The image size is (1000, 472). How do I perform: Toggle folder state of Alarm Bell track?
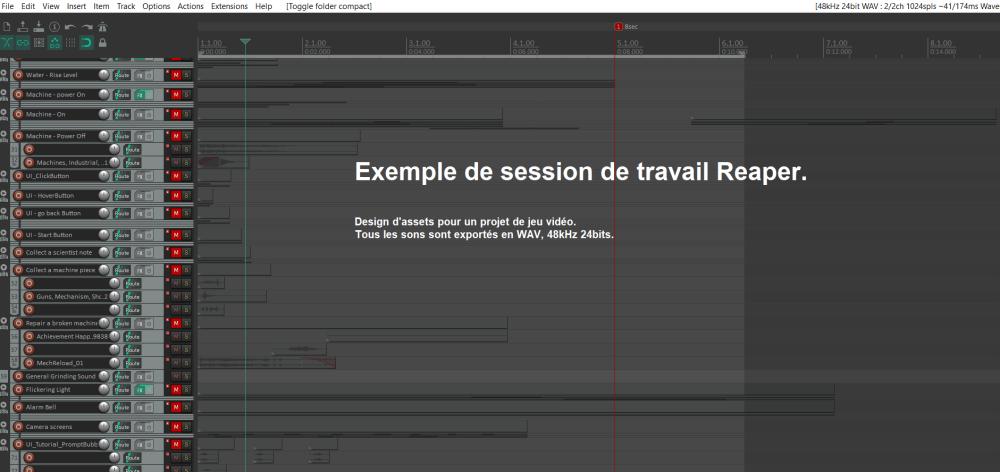(4, 405)
